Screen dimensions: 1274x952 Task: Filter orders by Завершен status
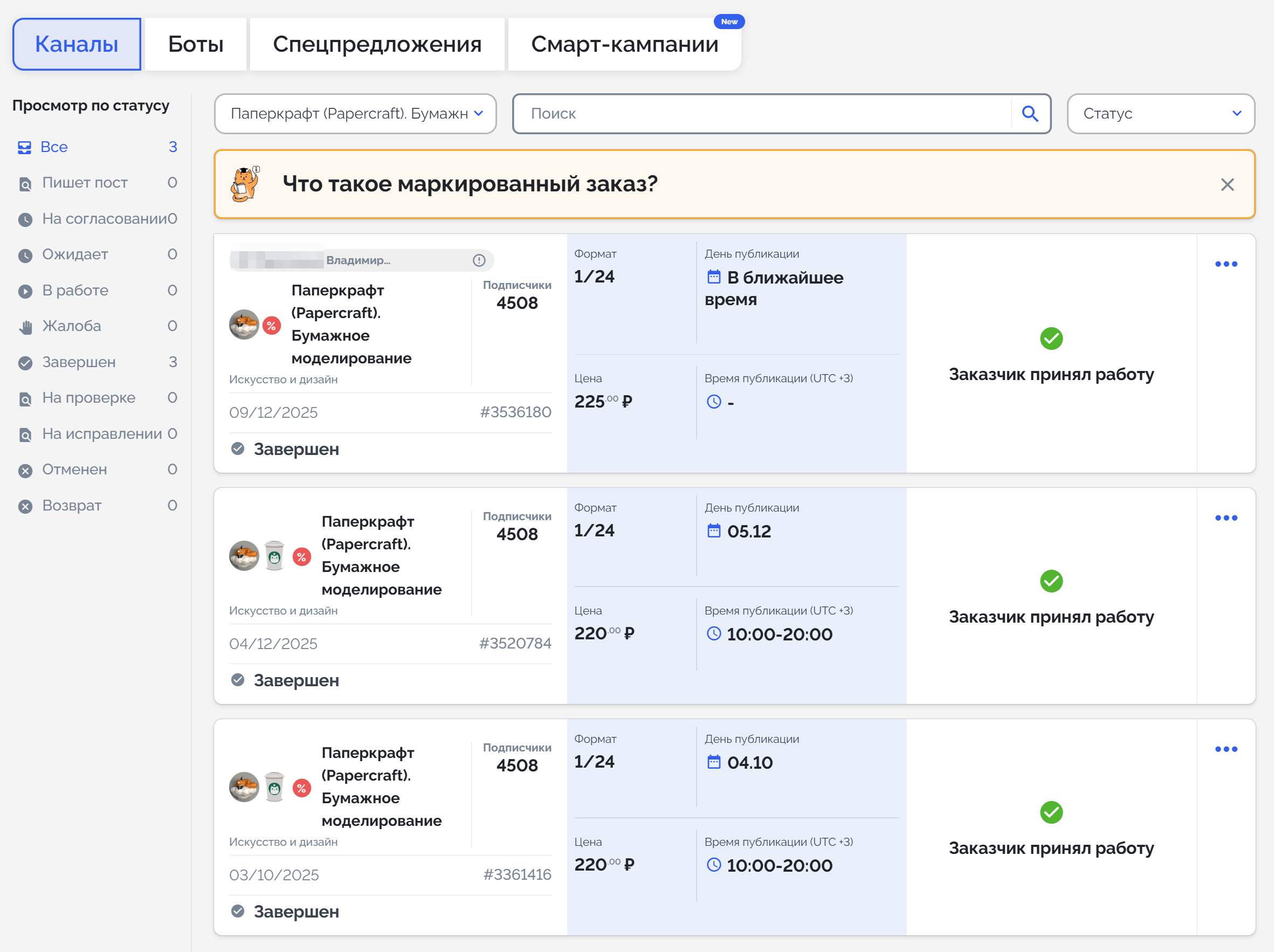tap(79, 362)
